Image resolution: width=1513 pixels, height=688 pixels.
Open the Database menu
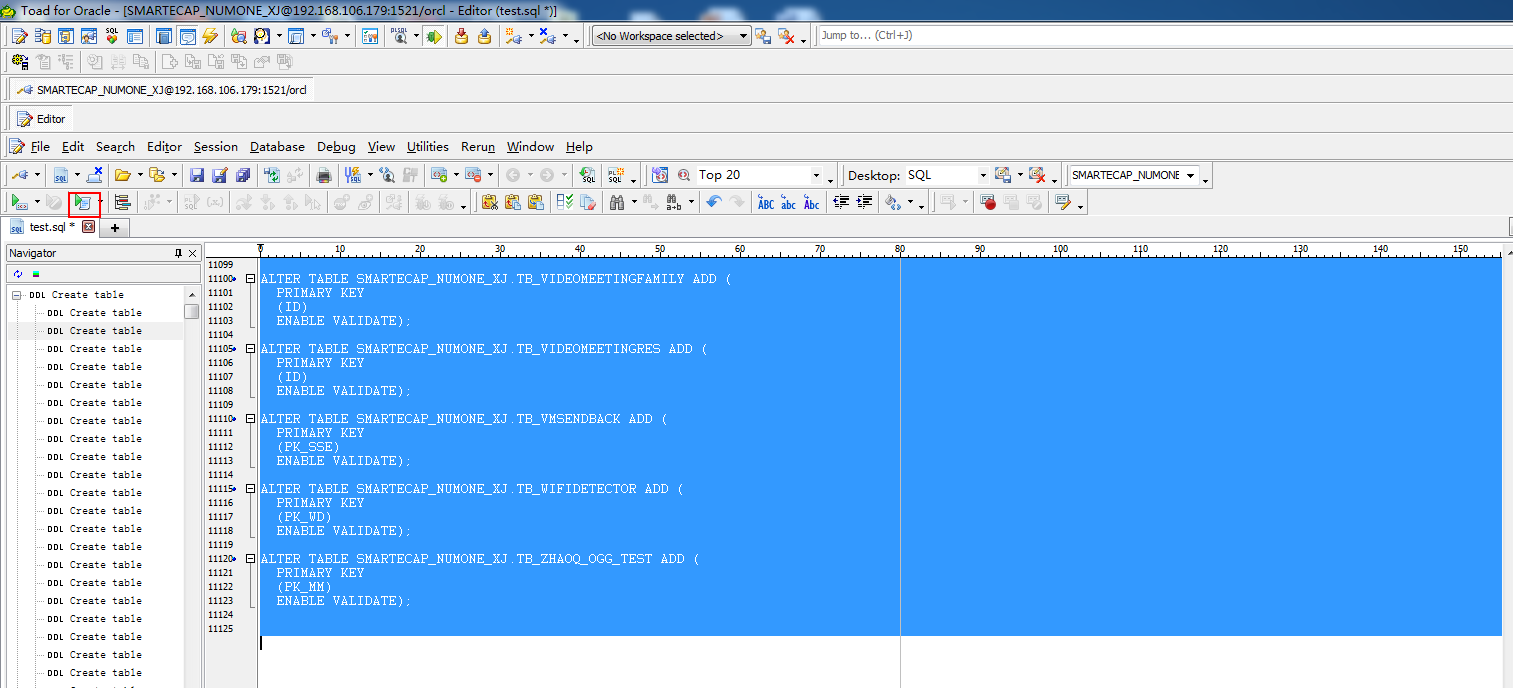(277, 146)
